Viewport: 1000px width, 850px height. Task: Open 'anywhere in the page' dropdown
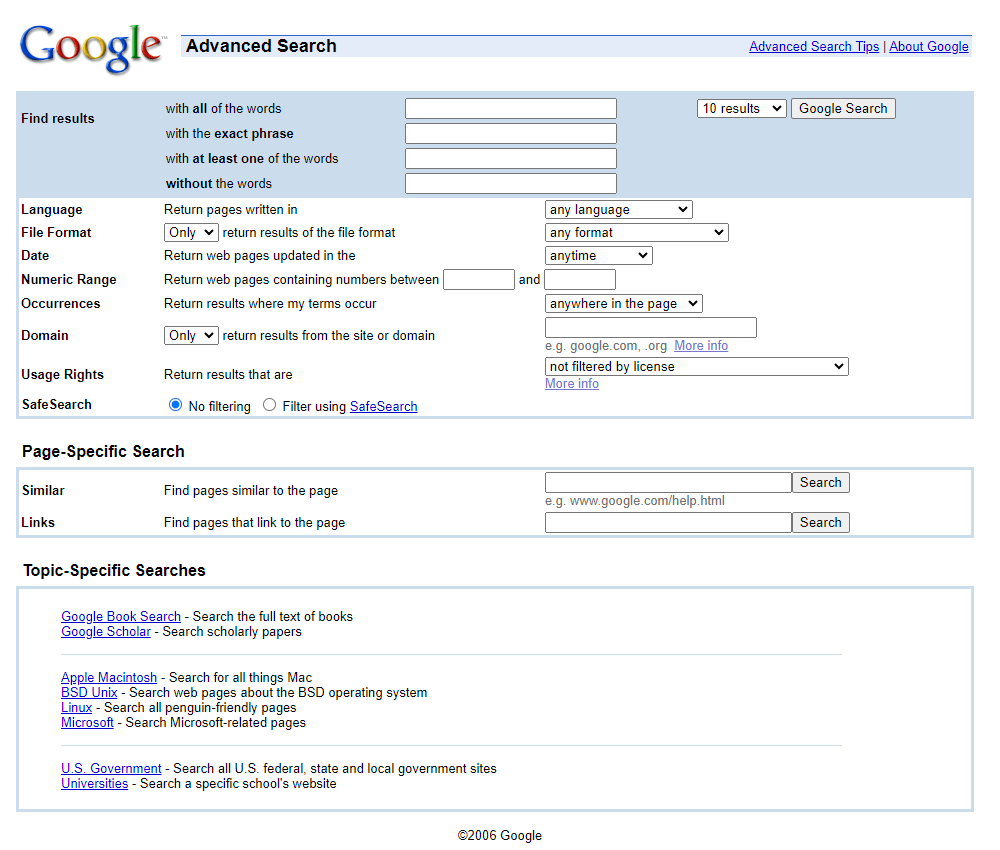(x=624, y=304)
